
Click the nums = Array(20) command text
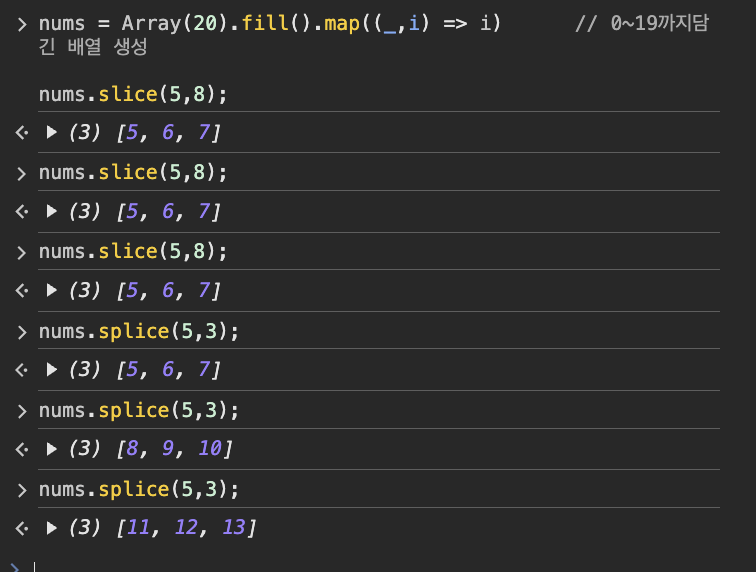(x=270, y=23)
